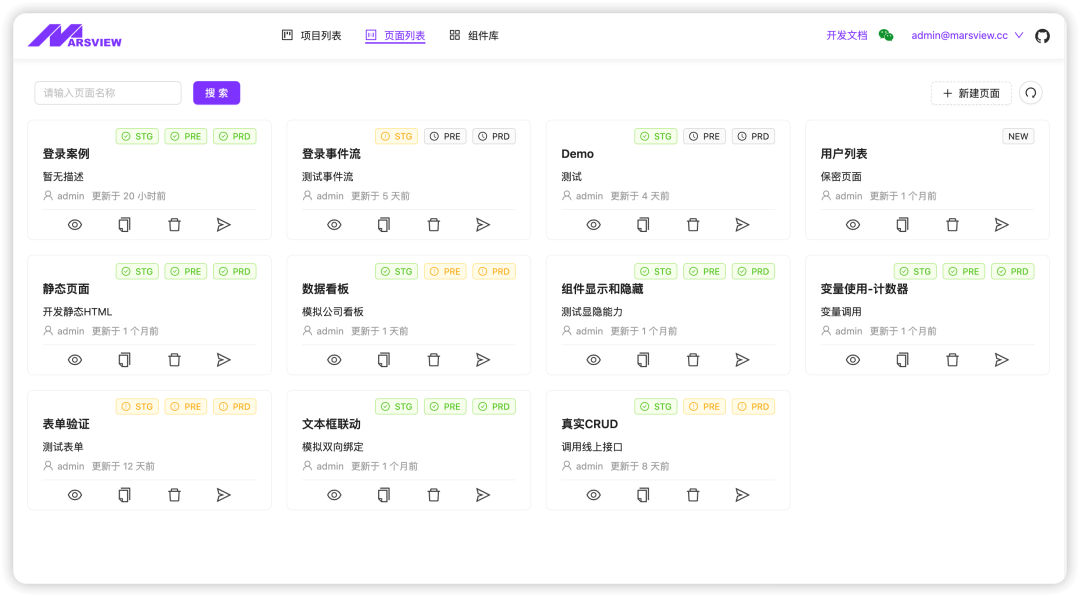Viewport: 1080px width, 597px height.
Task: Open the 组件库 tab
Action: pos(474,36)
